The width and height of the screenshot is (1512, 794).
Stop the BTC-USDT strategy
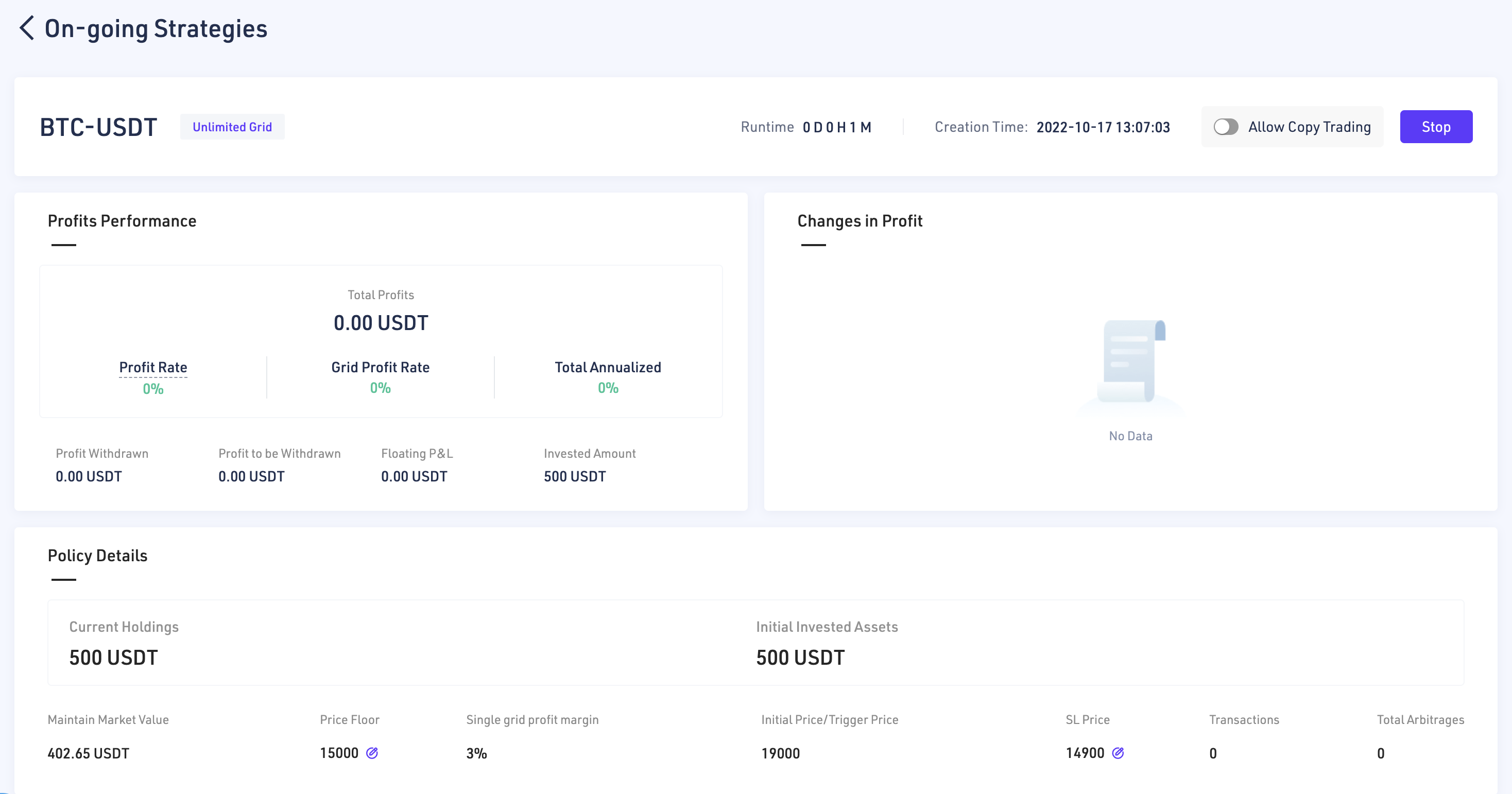click(1436, 127)
